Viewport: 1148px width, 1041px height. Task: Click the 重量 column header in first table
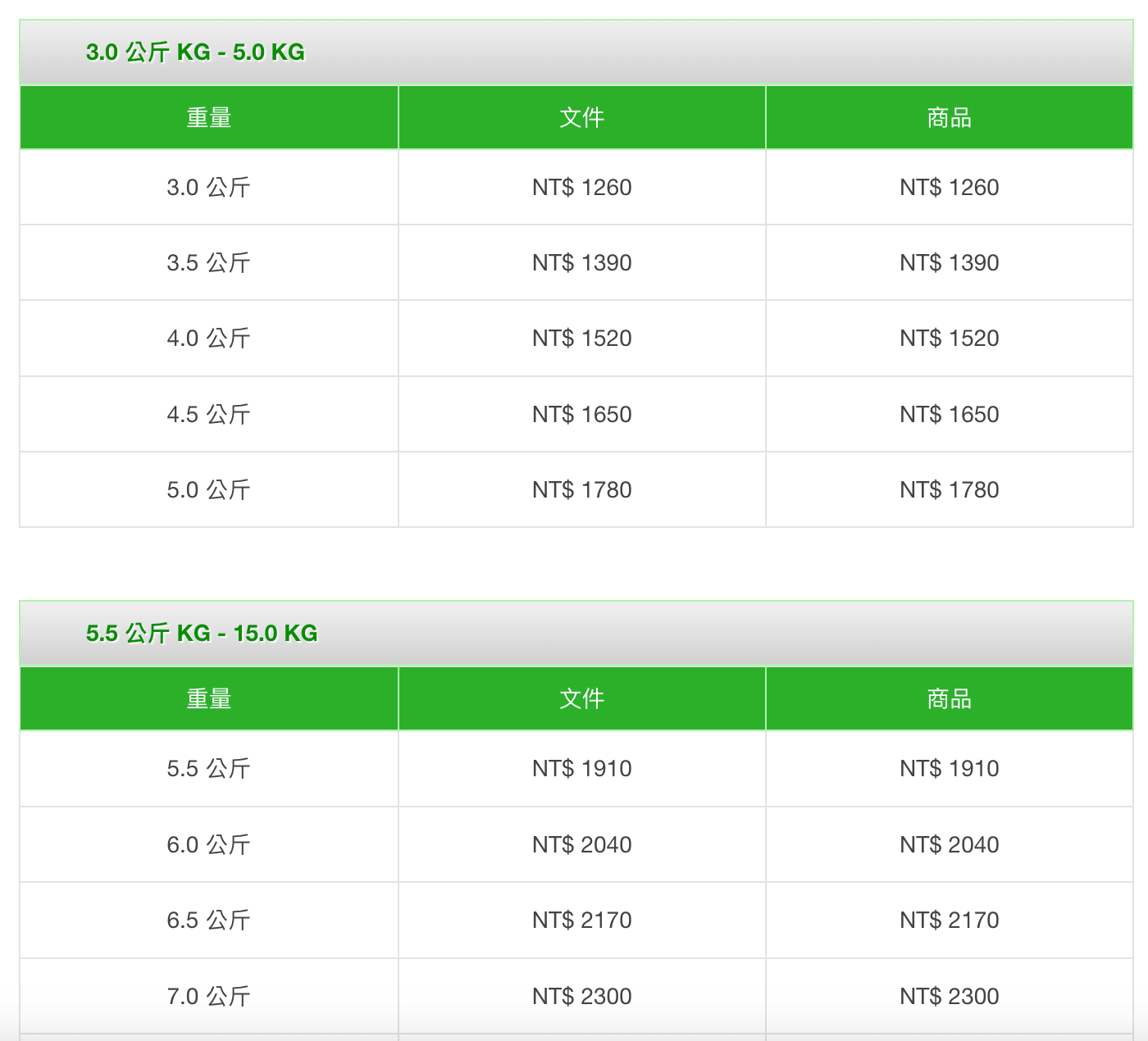[209, 118]
